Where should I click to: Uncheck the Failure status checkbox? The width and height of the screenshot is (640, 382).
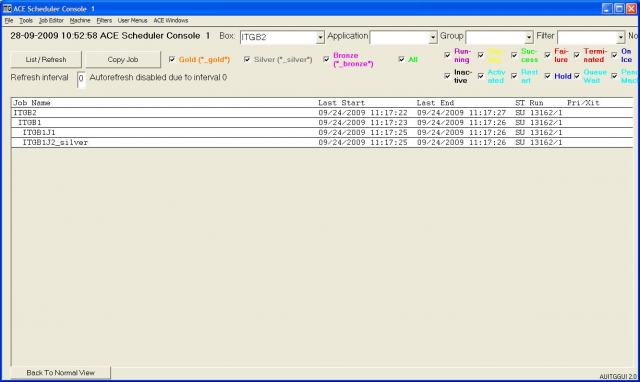pyautogui.click(x=547, y=55)
